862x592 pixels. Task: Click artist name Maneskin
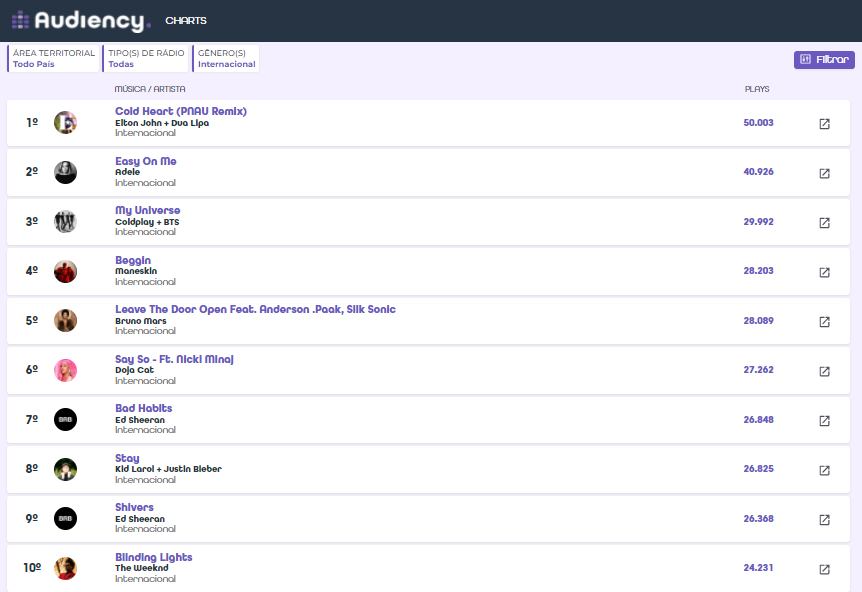136,271
